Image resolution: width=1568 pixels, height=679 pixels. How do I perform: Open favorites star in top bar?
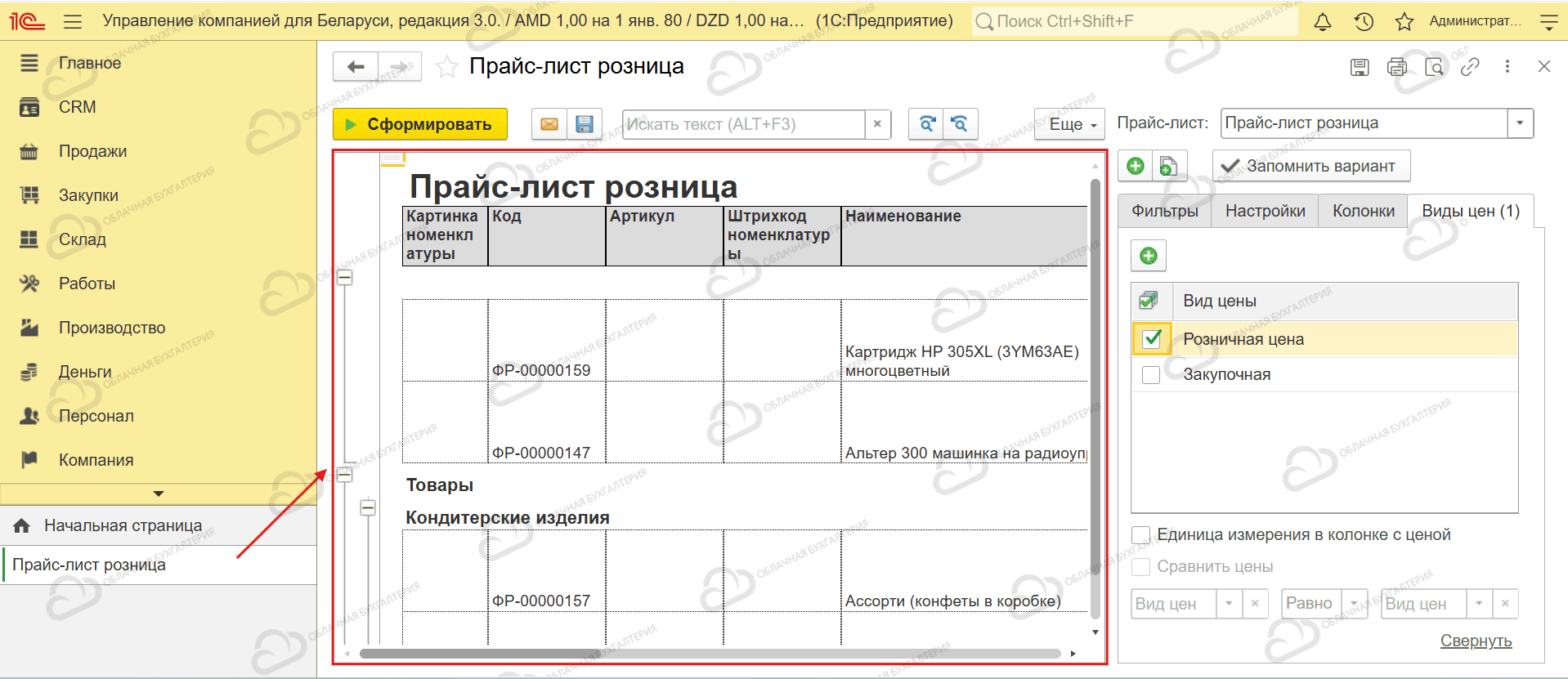tap(1404, 22)
